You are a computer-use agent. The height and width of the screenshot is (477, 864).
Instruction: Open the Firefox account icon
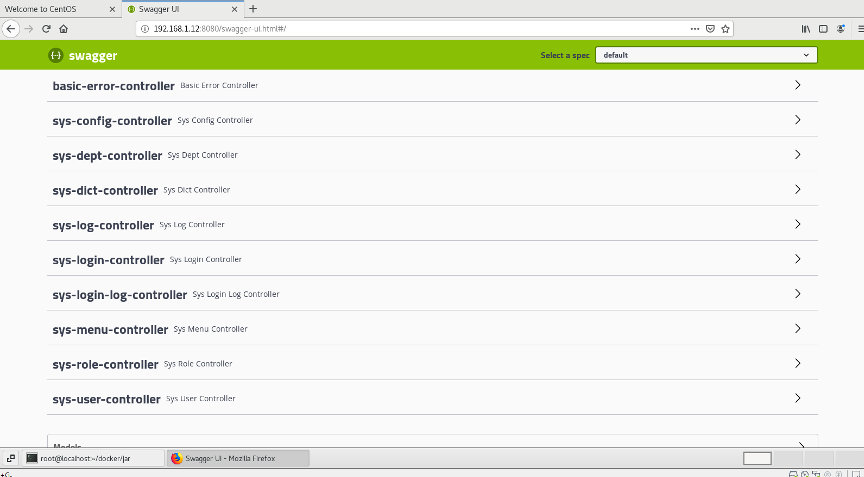click(x=840, y=29)
